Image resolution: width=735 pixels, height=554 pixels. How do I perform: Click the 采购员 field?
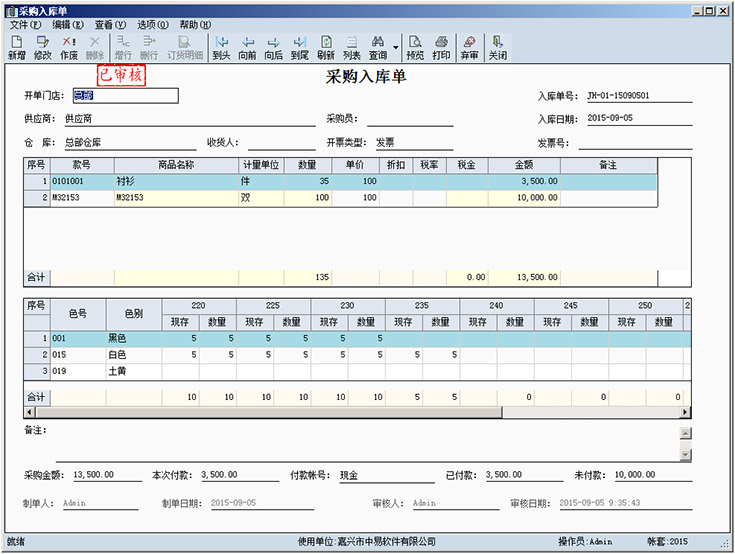(410, 119)
